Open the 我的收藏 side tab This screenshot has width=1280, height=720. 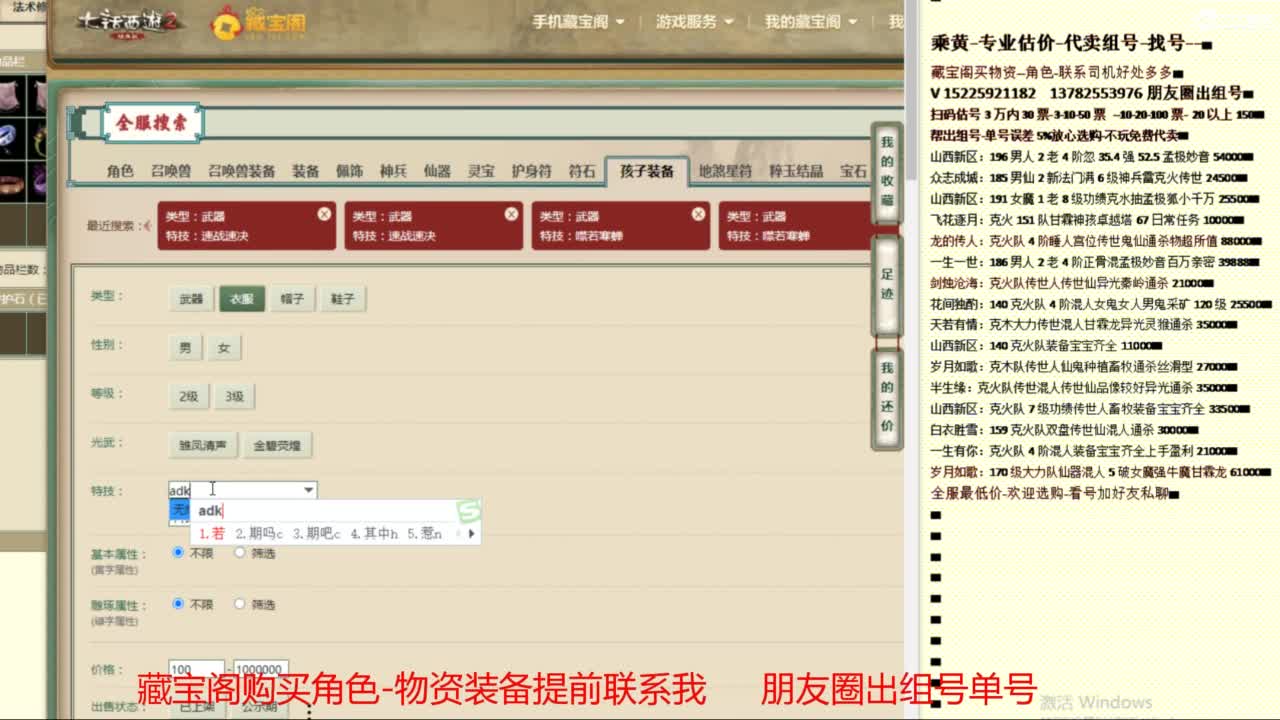[x=887, y=172]
